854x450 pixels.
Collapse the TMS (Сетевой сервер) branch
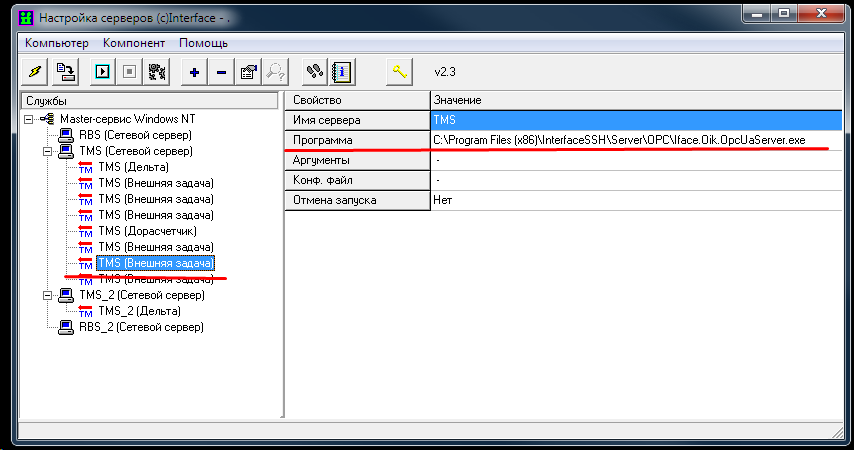pos(46,151)
